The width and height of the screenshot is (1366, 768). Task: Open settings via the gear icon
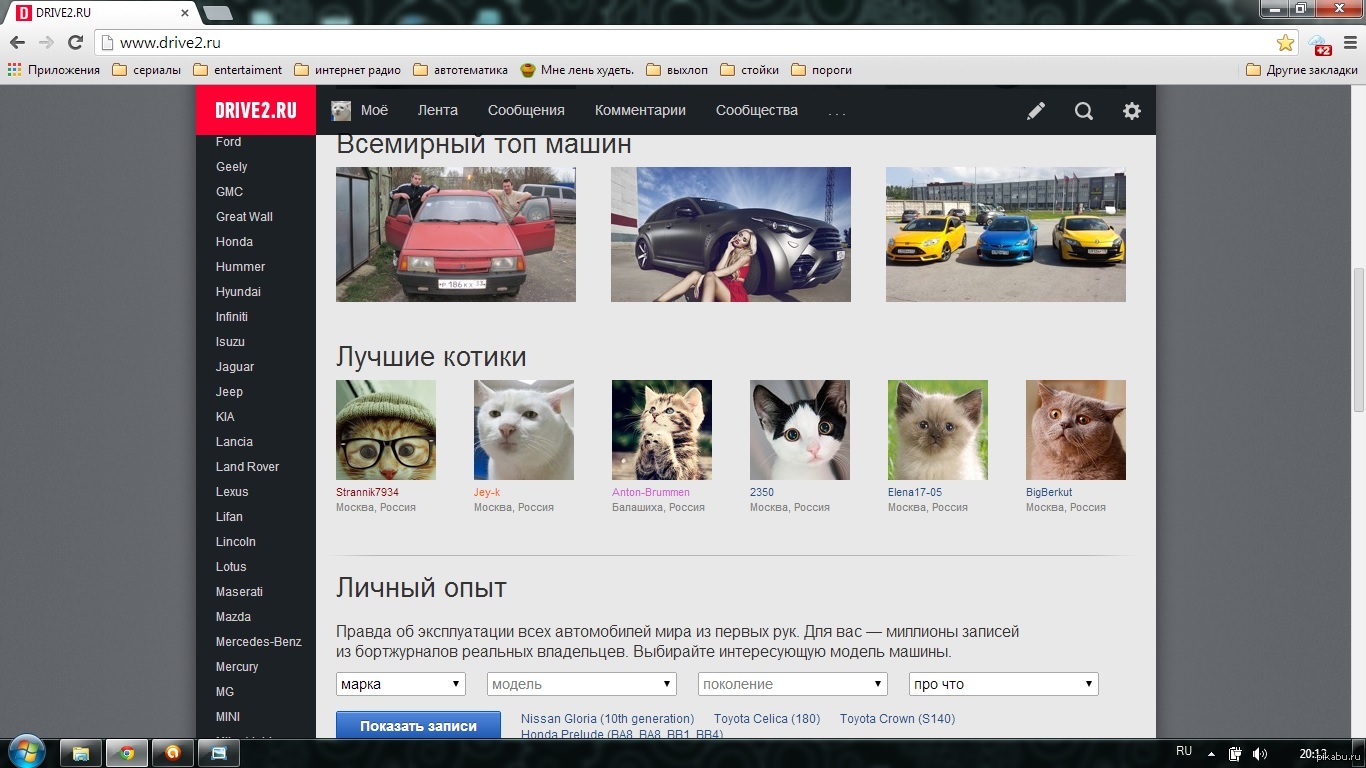pos(1132,111)
